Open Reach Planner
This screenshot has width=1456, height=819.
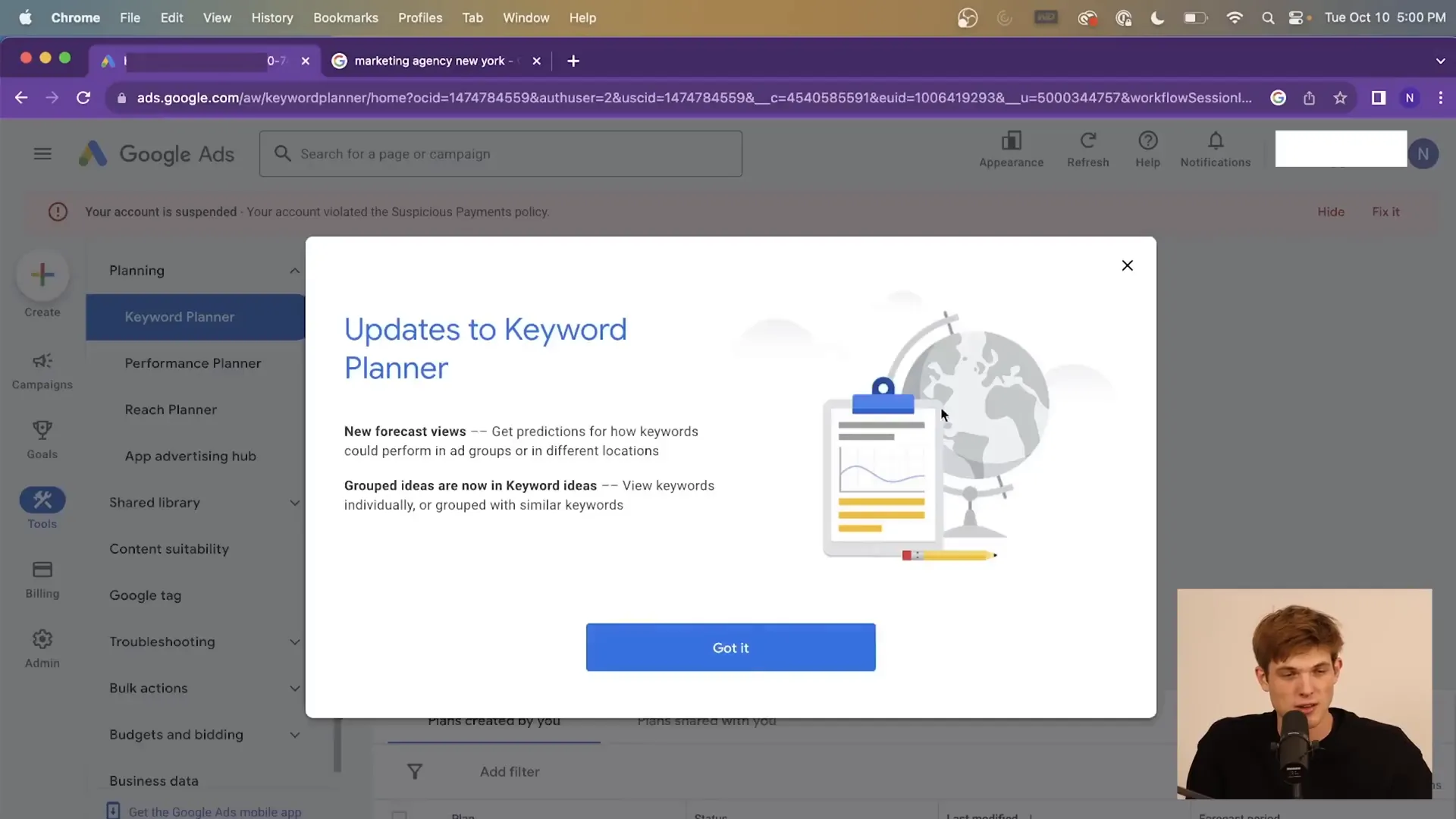coord(171,409)
